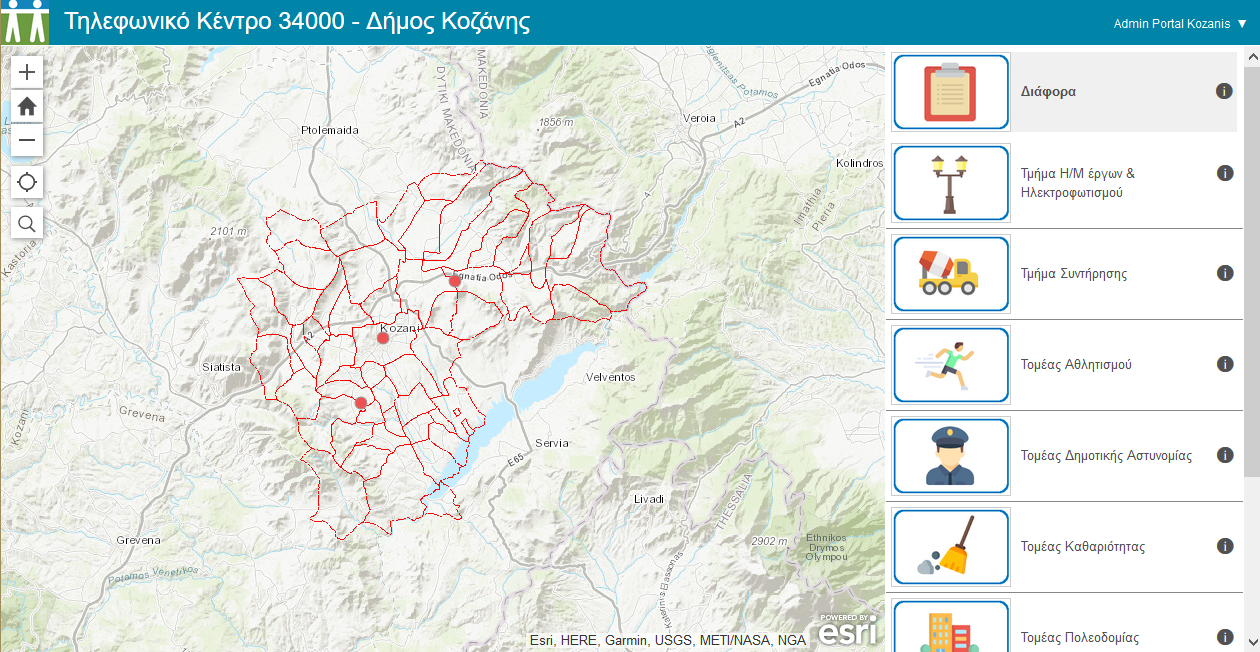Image resolution: width=1260 pixels, height=652 pixels.
Task: Click the map zoom out minus button
Action: click(x=27, y=140)
